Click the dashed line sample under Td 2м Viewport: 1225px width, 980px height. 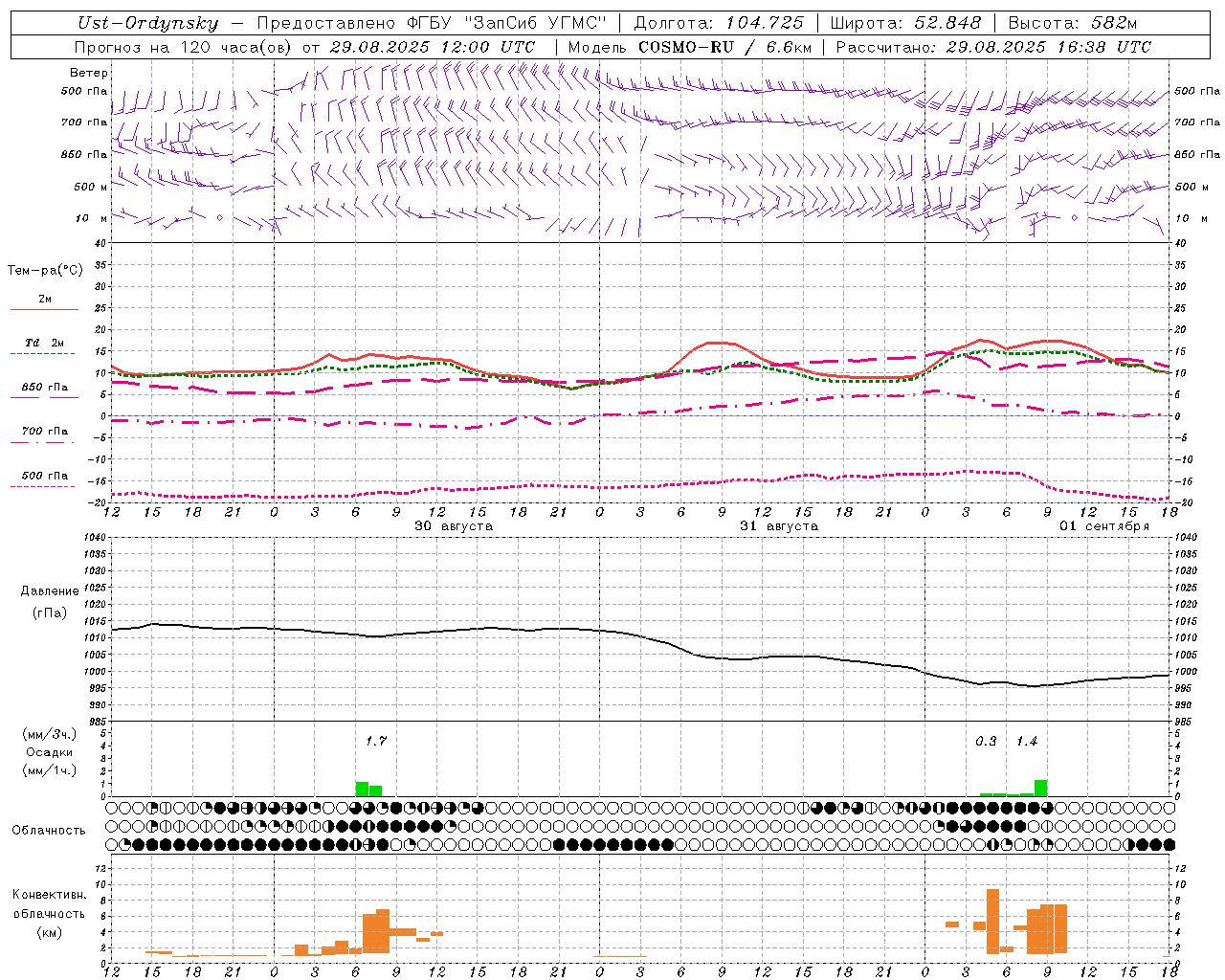tap(42, 354)
